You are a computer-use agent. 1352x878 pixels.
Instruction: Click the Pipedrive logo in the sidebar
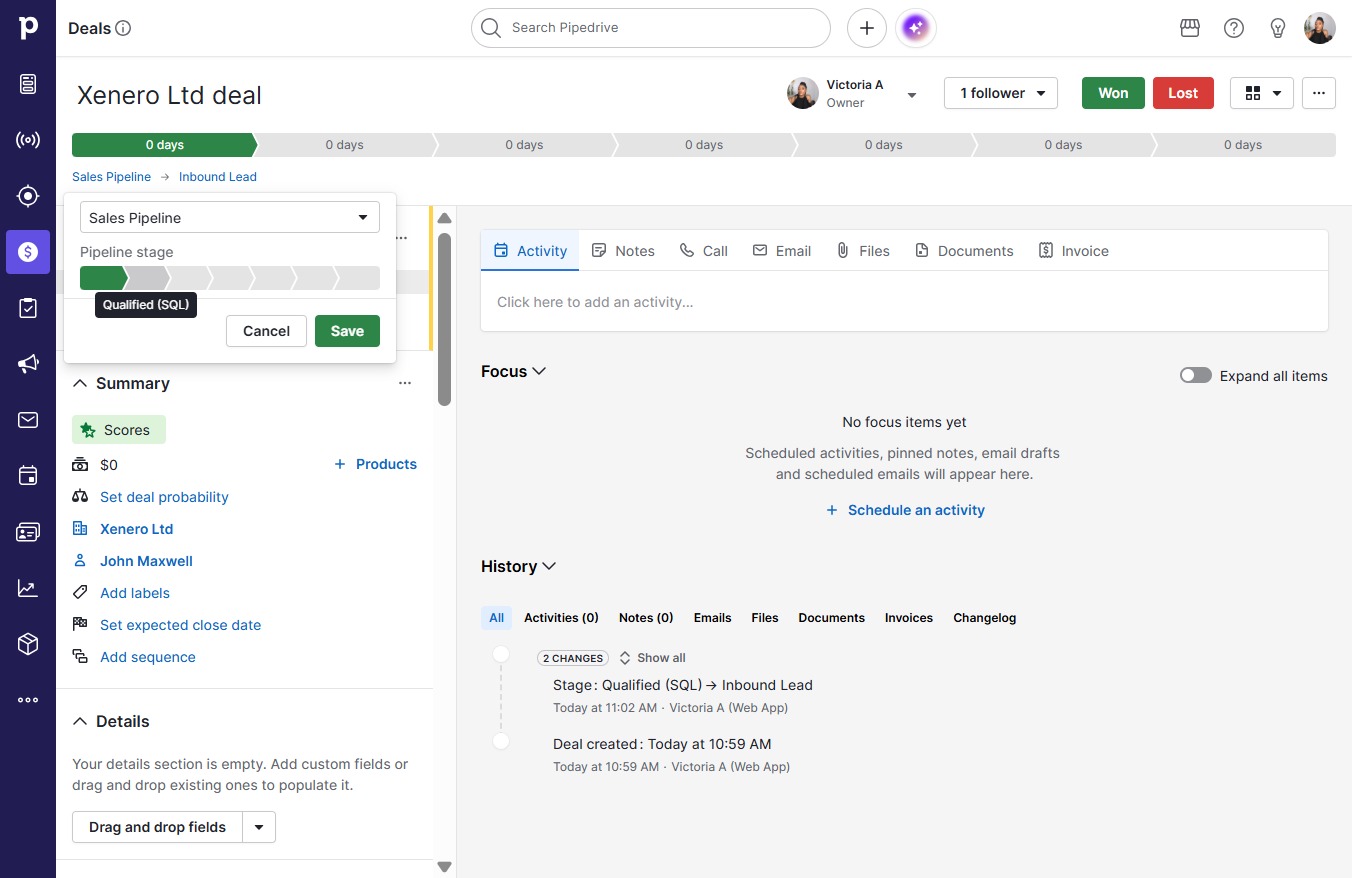click(28, 28)
